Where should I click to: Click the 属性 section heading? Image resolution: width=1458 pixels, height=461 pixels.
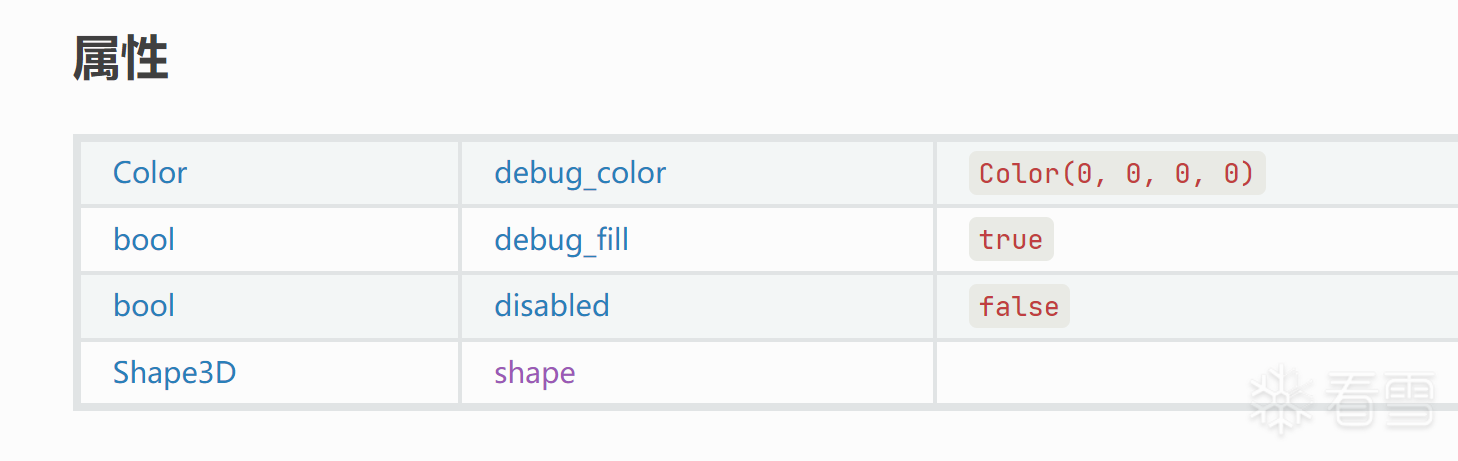pos(121,59)
